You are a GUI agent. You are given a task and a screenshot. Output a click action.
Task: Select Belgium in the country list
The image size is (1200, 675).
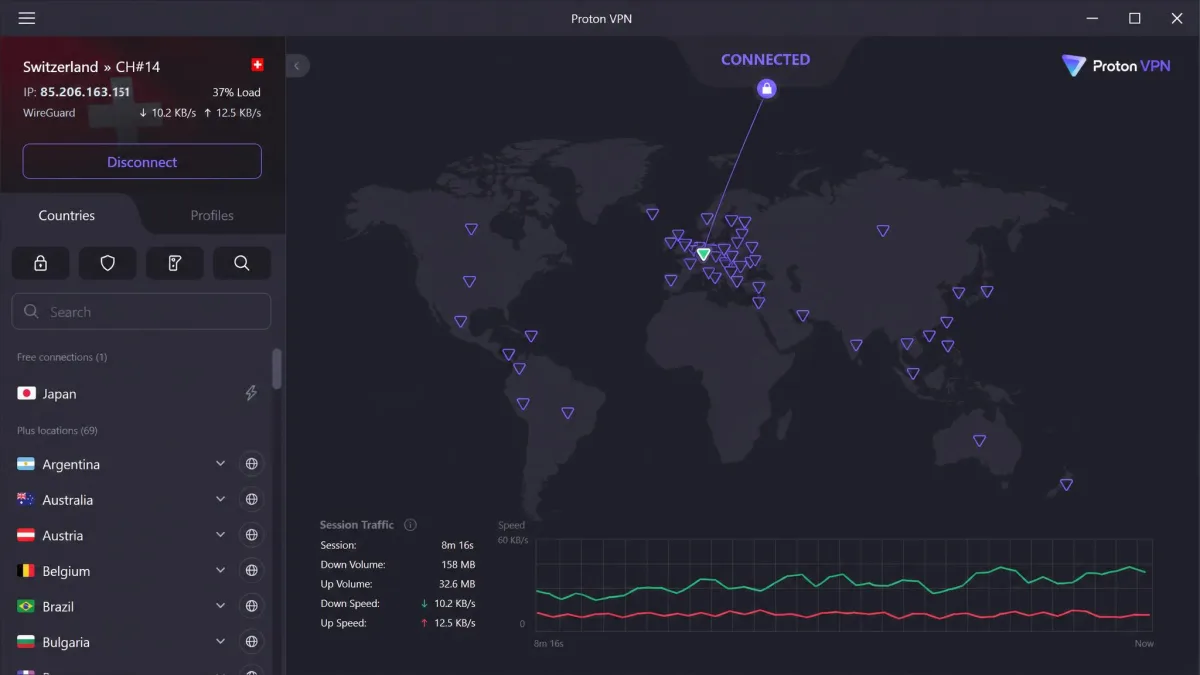click(x=66, y=570)
